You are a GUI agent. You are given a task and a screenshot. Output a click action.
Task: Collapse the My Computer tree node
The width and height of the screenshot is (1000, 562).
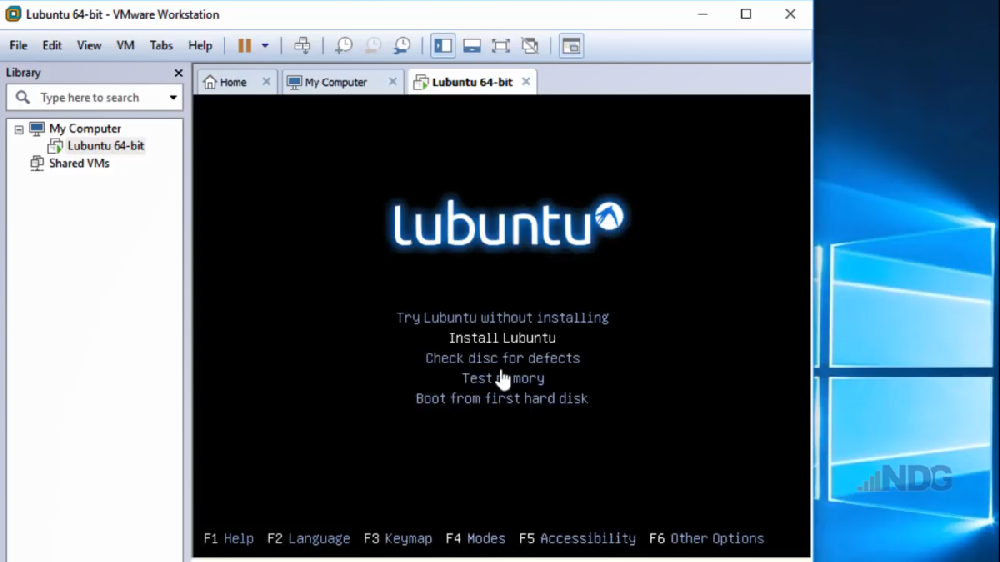19,129
